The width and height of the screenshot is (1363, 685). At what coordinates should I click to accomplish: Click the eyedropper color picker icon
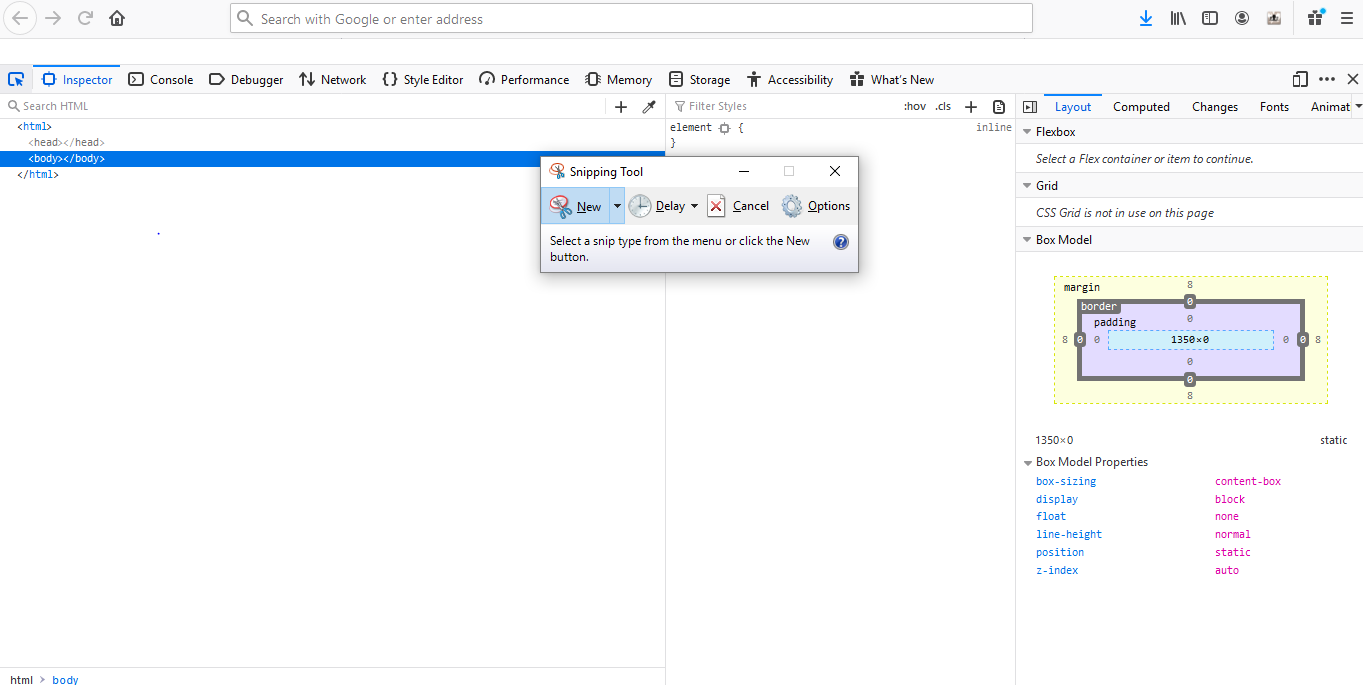tap(649, 107)
